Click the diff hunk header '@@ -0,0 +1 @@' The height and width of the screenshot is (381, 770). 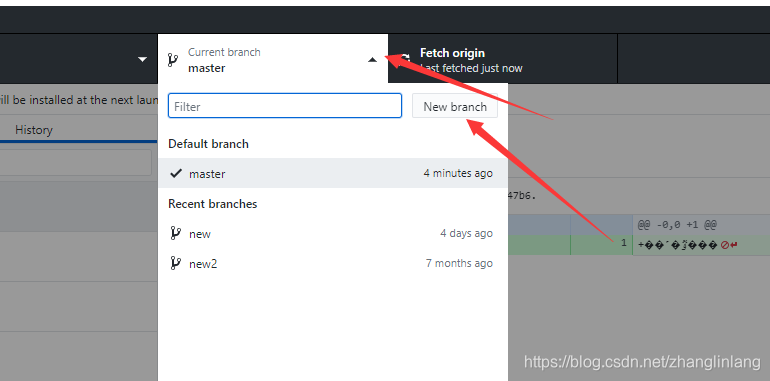tap(677, 225)
